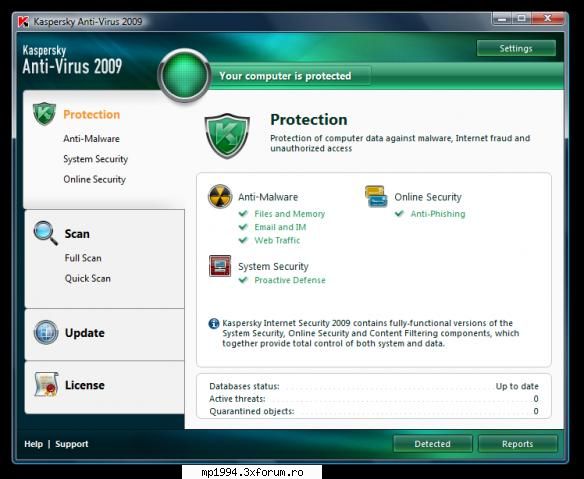Click the checkmark next to Web Traffic
584x479 pixels.
click(x=243, y=240)
